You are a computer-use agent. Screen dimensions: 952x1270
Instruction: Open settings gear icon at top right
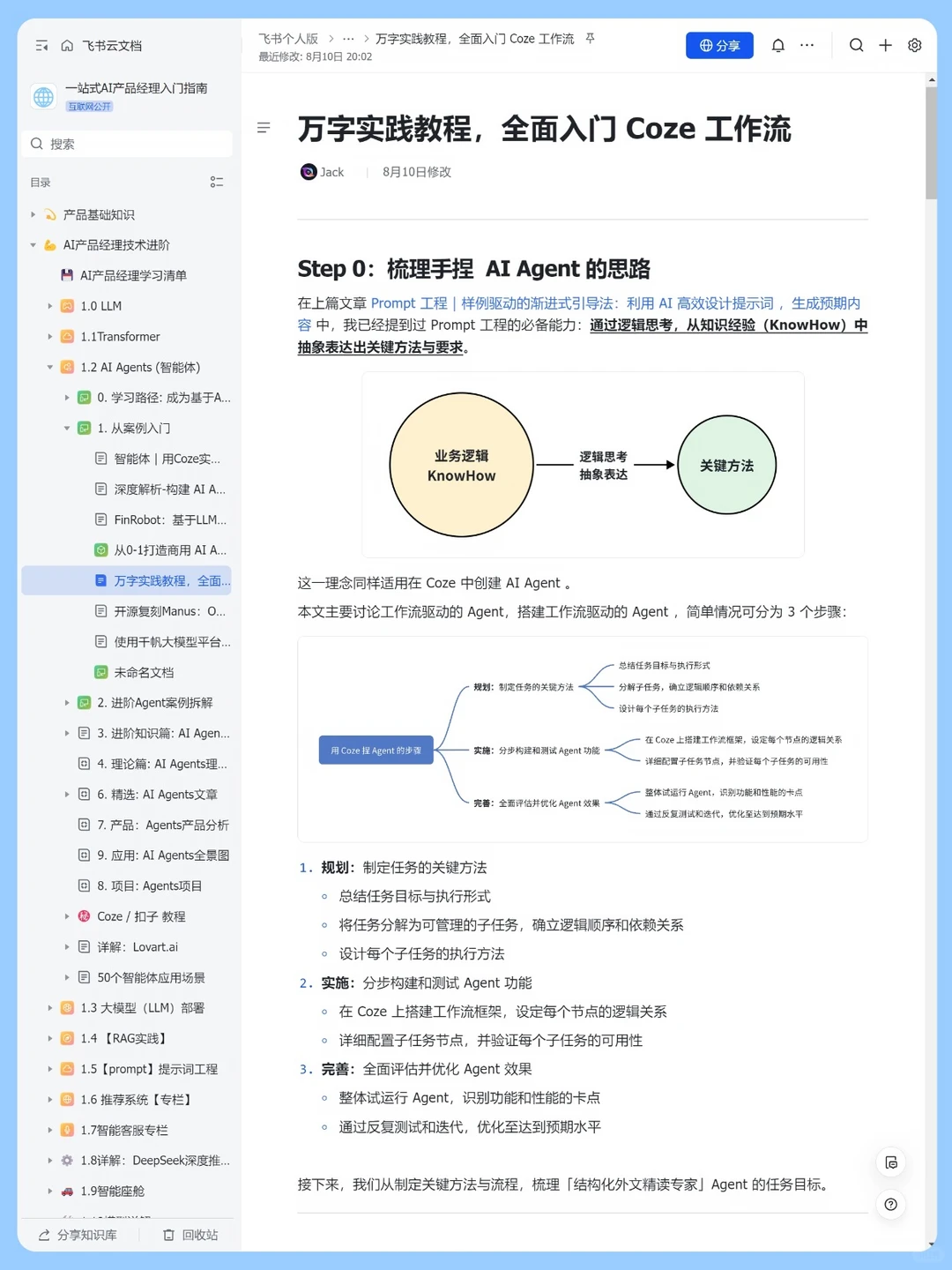click(x=915, y=45)
